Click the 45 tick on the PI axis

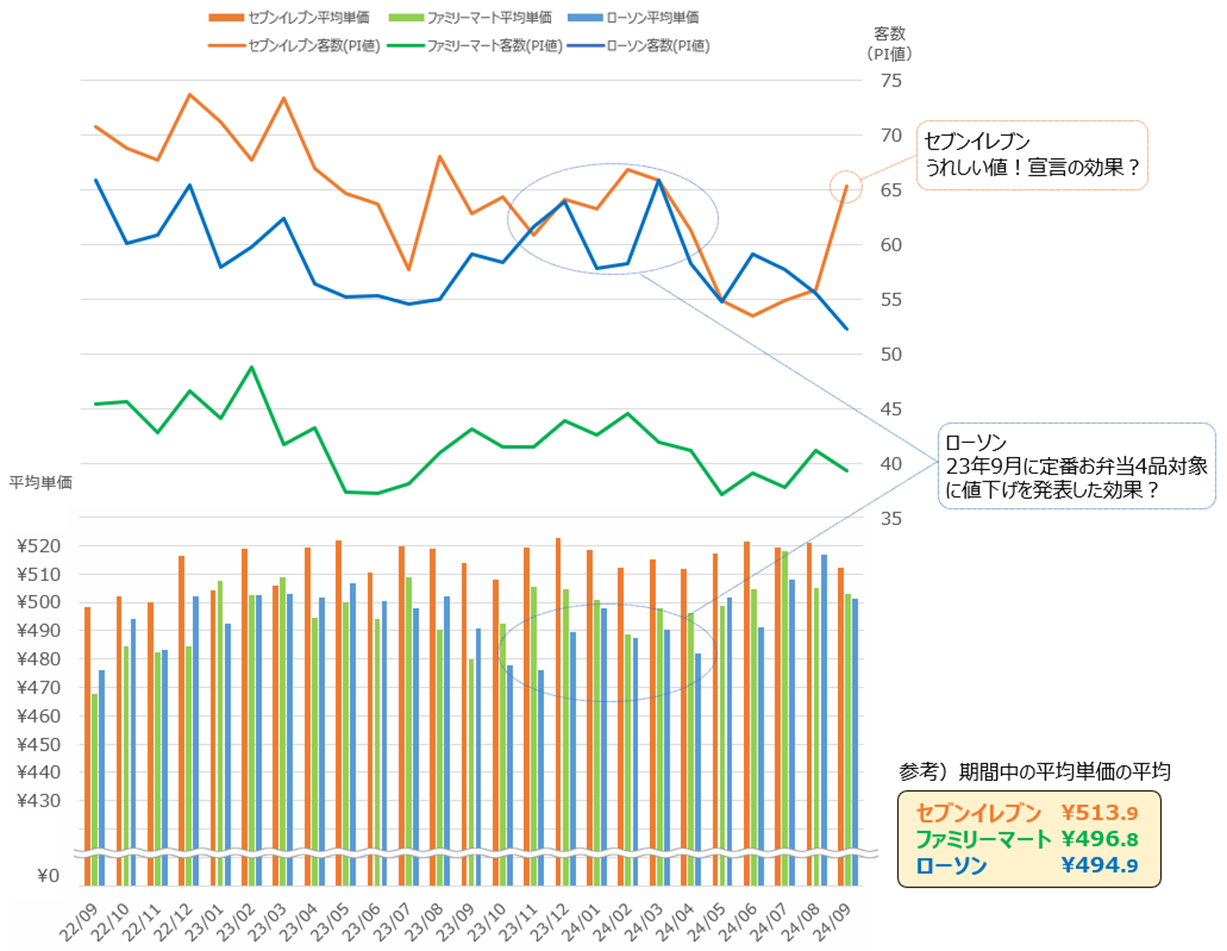tap(891, 409)
